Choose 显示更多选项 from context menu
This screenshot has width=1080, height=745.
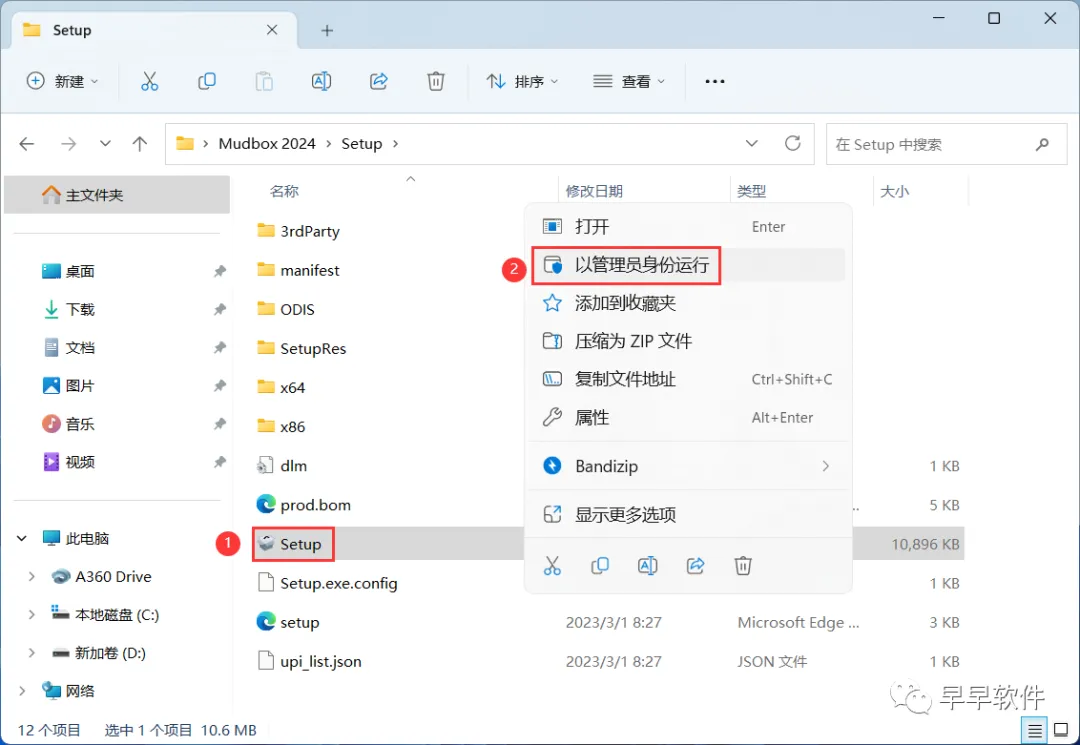pyautogui.click(x=689, y=514)
